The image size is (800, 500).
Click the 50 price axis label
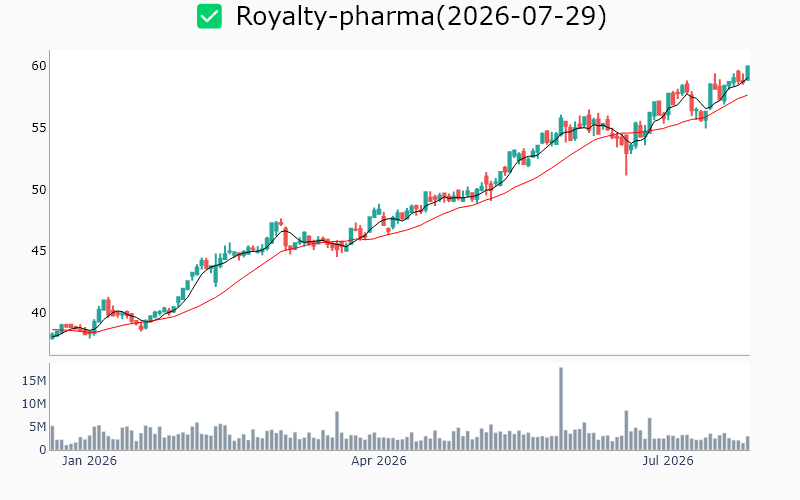click(39, 190)
